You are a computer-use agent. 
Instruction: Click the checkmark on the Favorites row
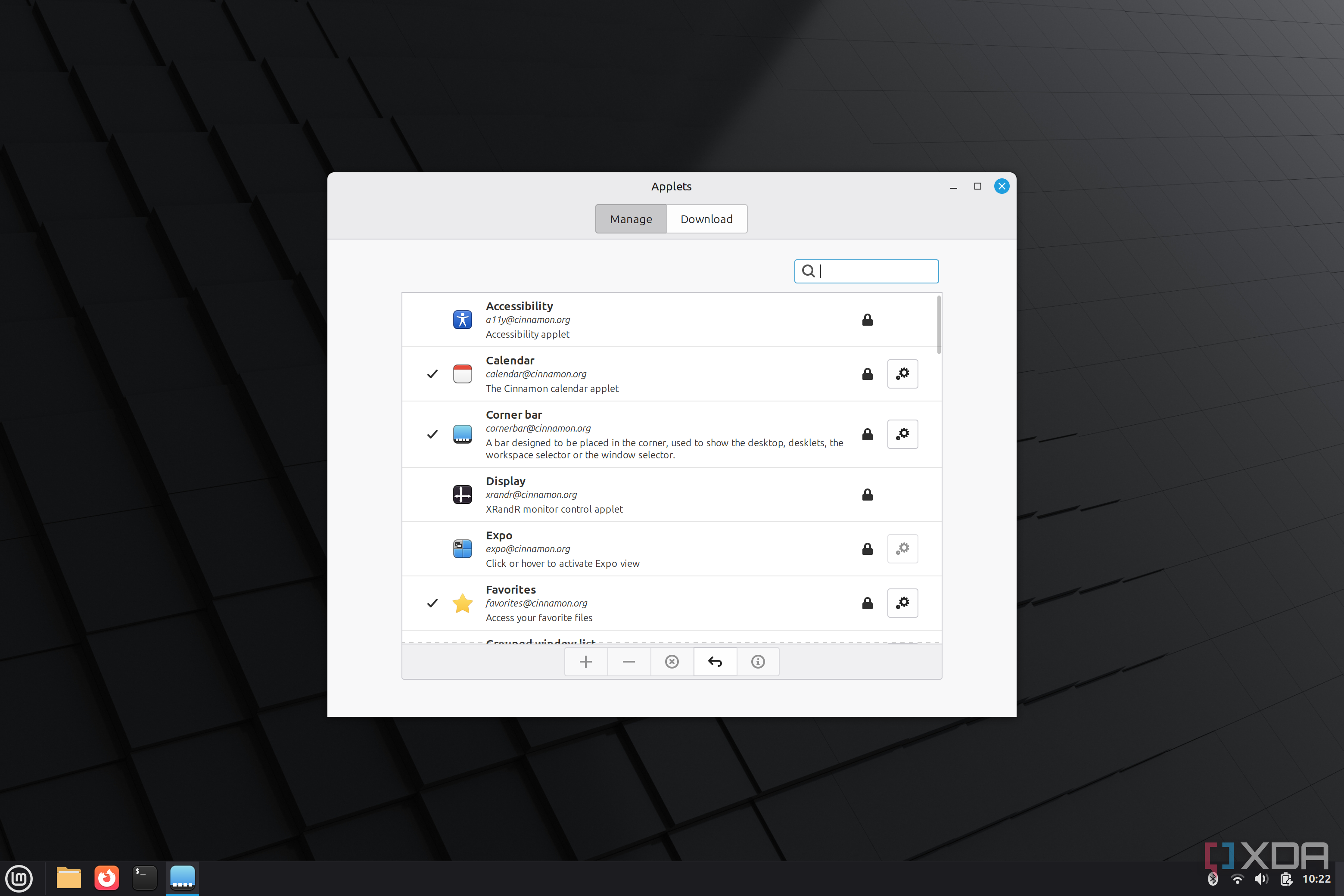point(432,603)
